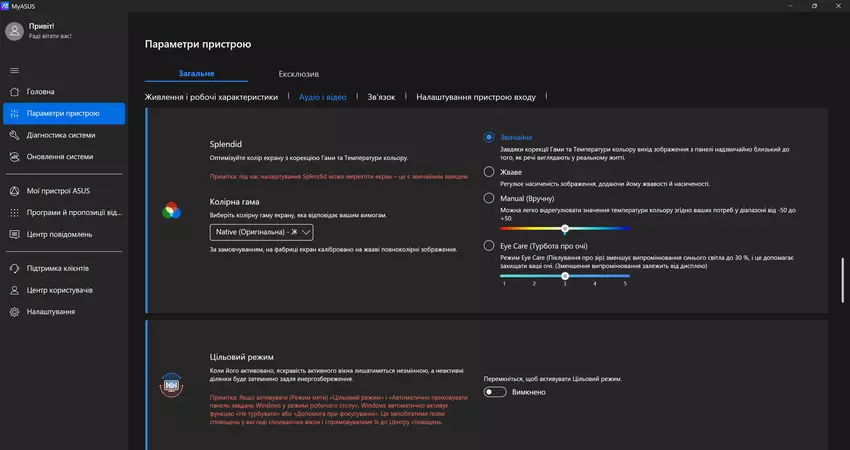The image size is (850, 450).
Task: Expand the Native color gamut dropdown
Action: (262, 232)
